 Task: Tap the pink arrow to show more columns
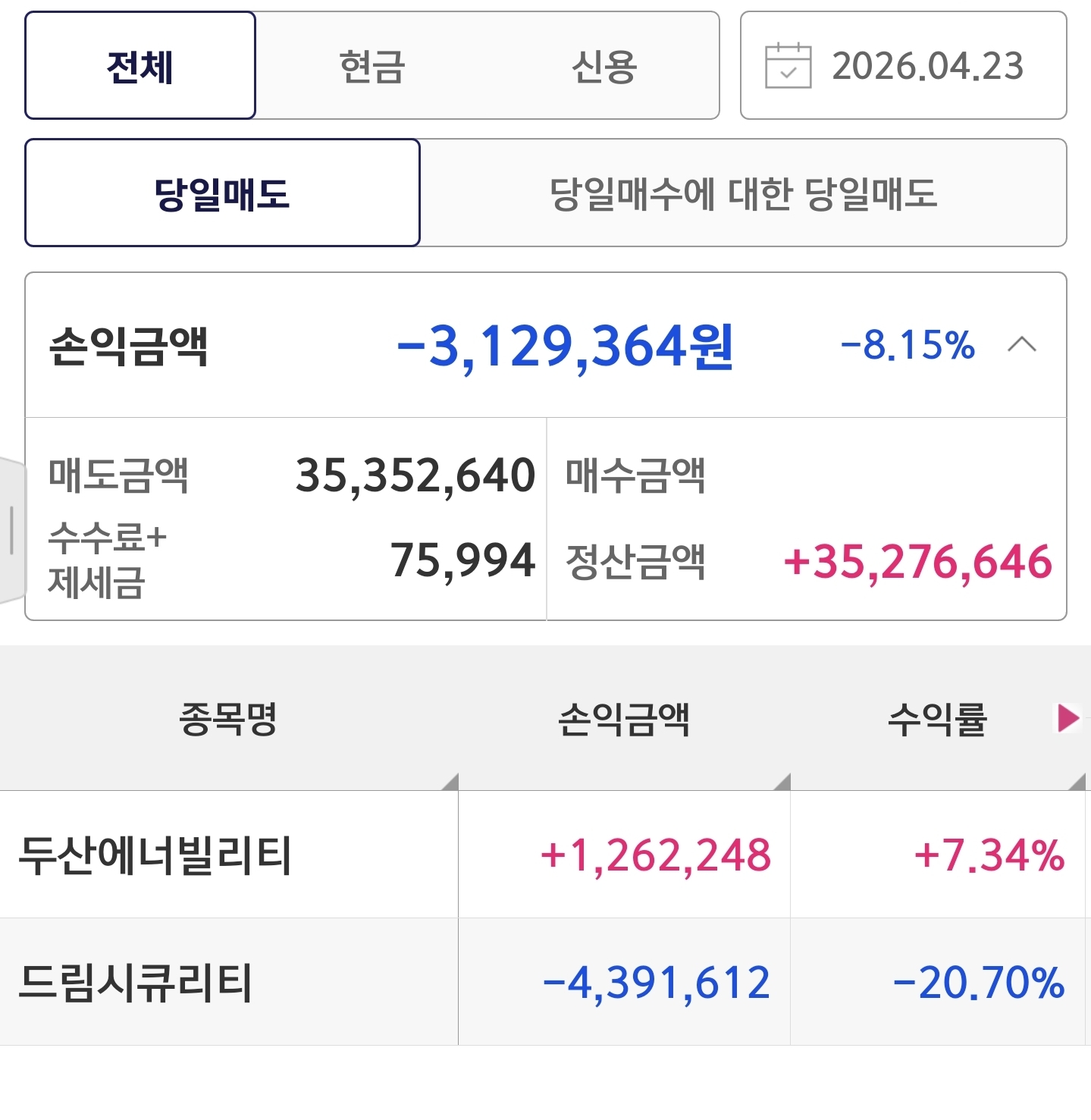coord(1067,717)
